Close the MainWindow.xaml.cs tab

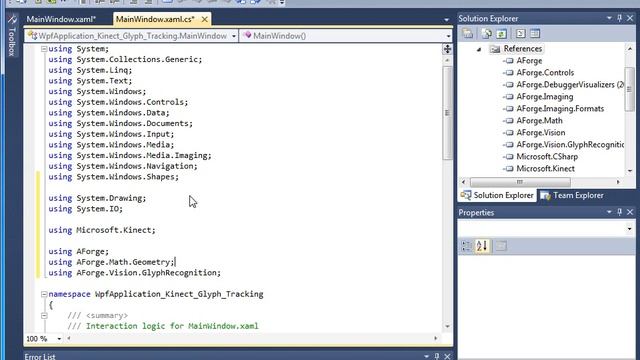click(x=204, y=19)
